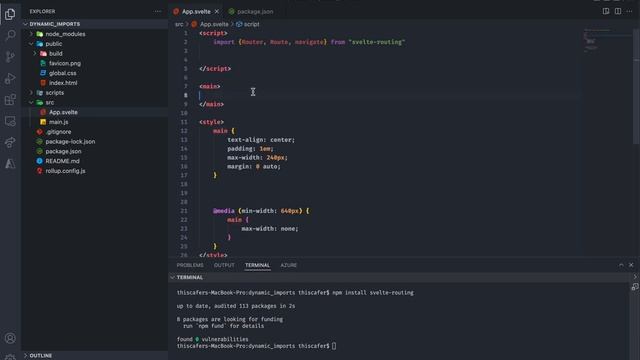Image resolution: width=640 pixels, height=360 pixels.
Task: Close the terminal panel
Action: [x=631, y=265]
